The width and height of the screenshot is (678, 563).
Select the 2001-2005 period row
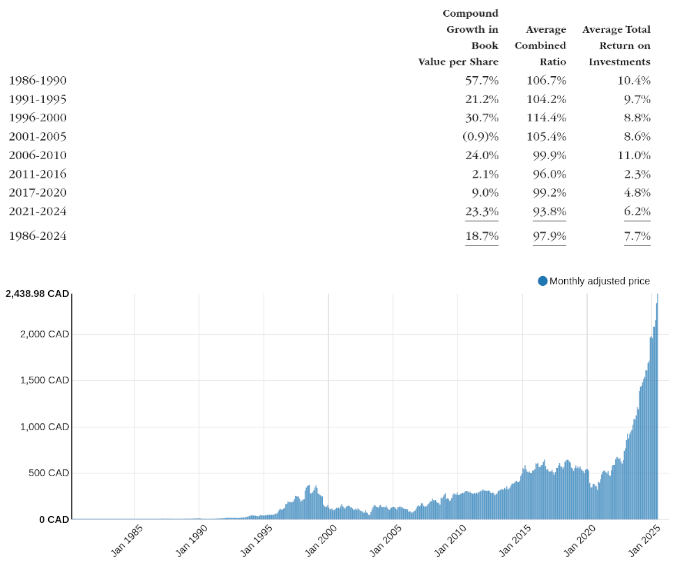pyautogui.click(x=329, y=137)
